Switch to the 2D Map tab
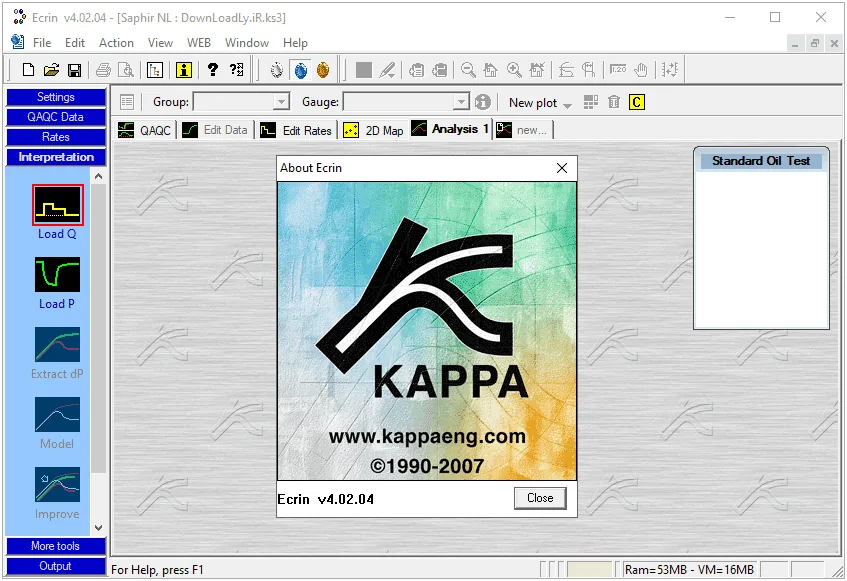Image resolution: width=847 pixels, height=581 pixels. [373, 130]
